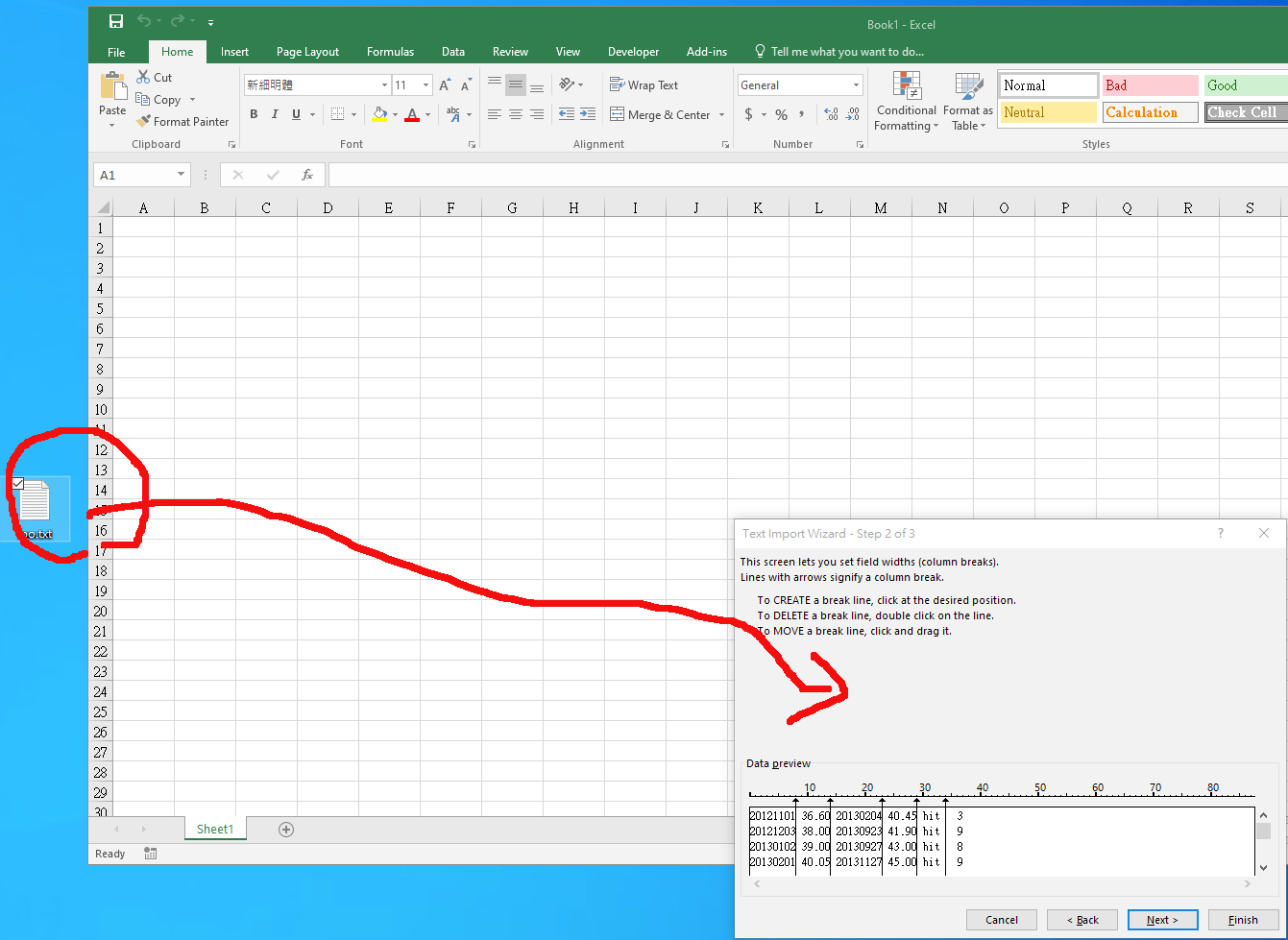Toggle Bold formatting

point(254,114)
